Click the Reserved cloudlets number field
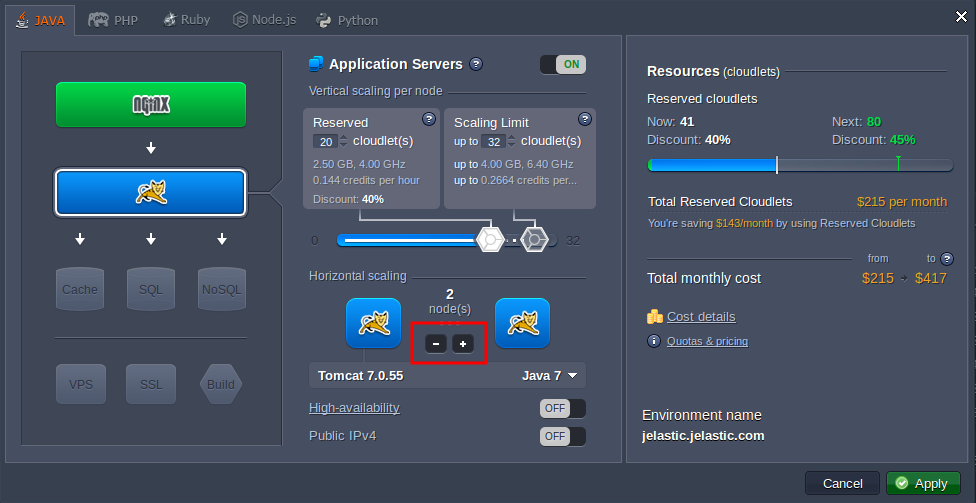This screenshot has width=976, height=503. point(325,142)
